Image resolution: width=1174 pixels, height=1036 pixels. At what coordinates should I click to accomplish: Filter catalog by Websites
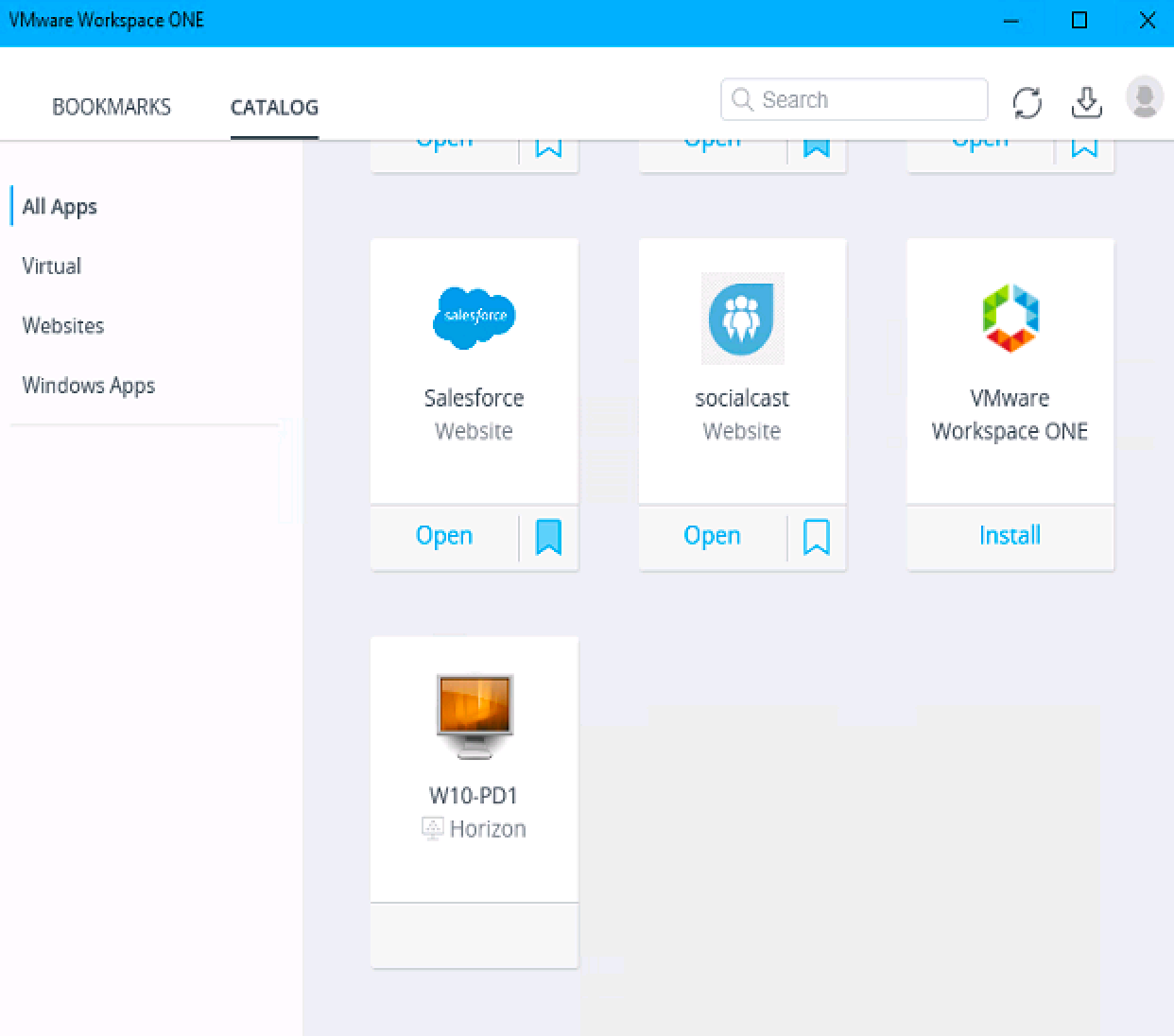coord(63,325)
